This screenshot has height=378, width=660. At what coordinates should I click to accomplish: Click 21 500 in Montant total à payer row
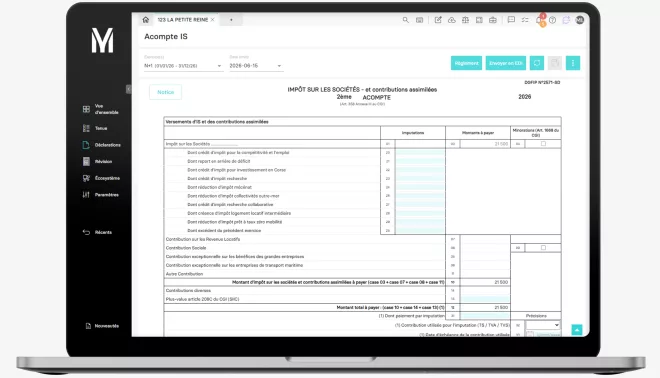(501, 308)
